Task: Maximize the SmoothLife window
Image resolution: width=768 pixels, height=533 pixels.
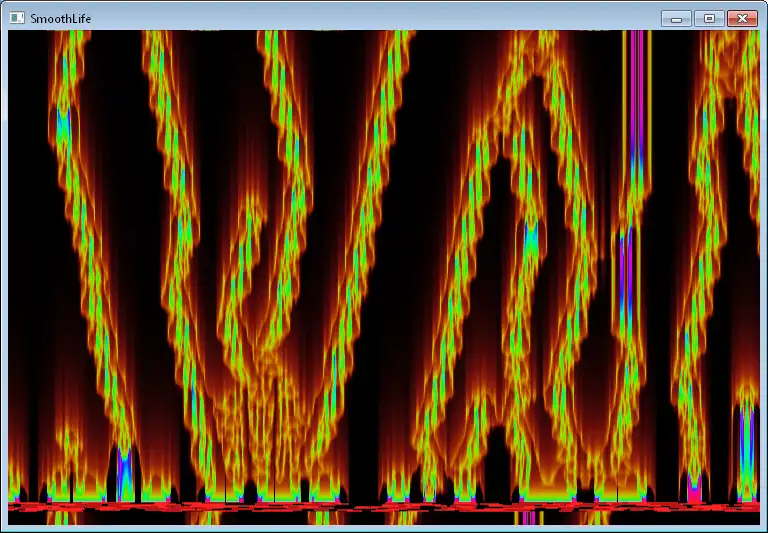Action: click(709, 19)
